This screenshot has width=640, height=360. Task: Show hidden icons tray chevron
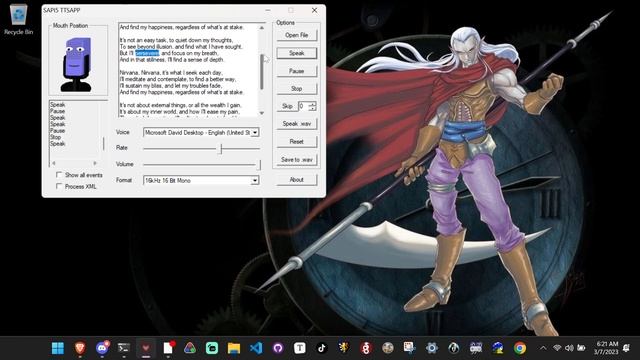click(x=543, y=348)
